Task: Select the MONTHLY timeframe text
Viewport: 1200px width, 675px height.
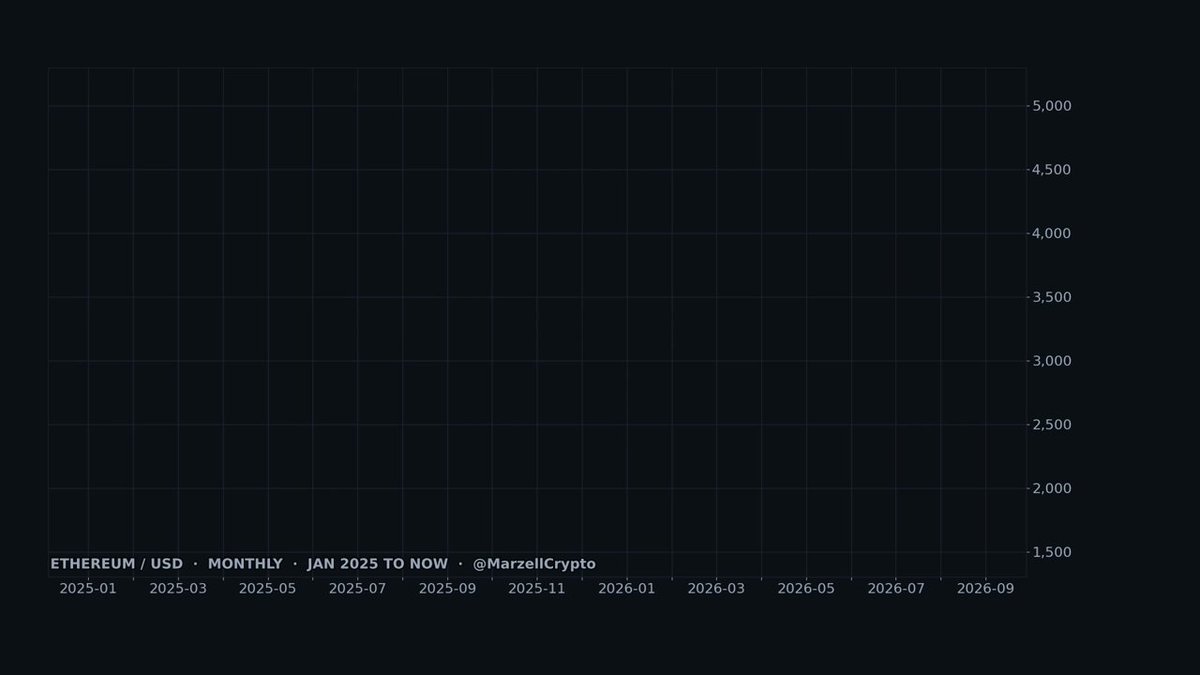Action: [245, 564]
